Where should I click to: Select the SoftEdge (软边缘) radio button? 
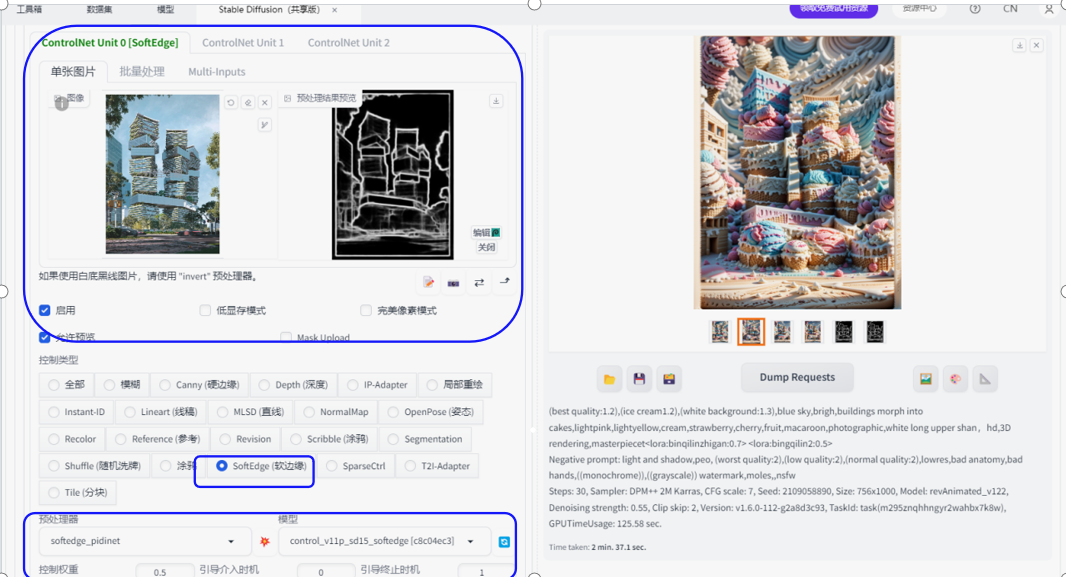[x=222, y=466]
